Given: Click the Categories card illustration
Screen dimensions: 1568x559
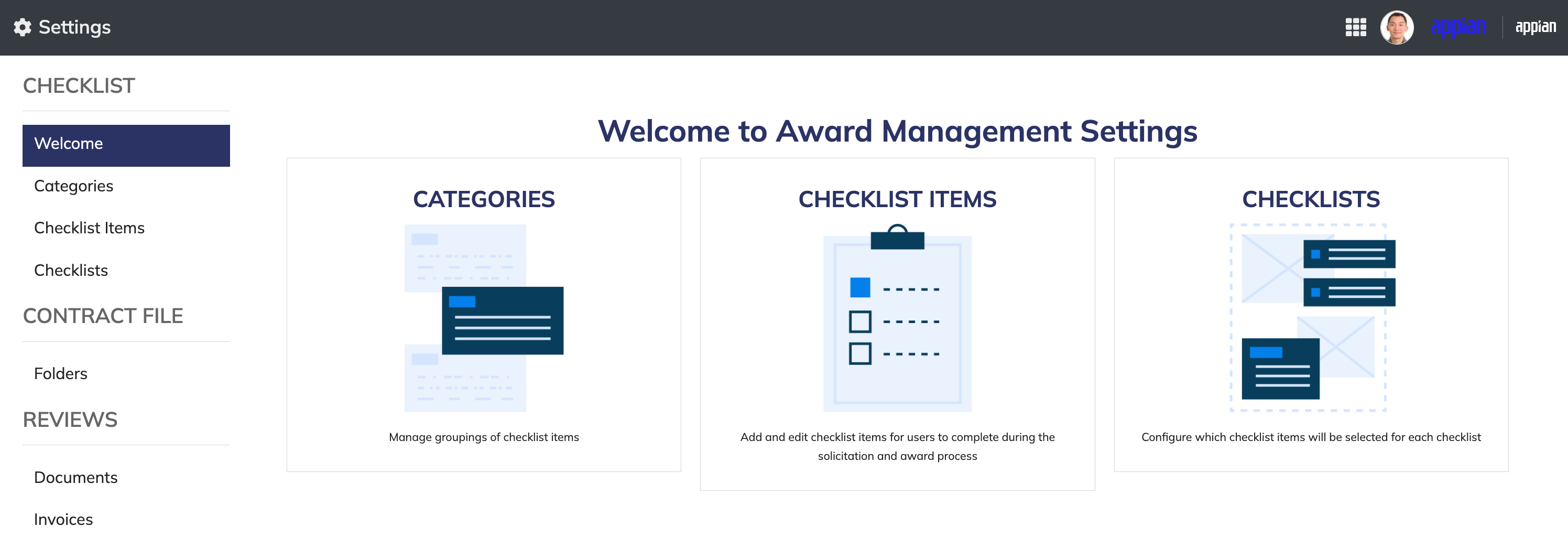Looking at the screenshot, I should [x=484, y=318].
